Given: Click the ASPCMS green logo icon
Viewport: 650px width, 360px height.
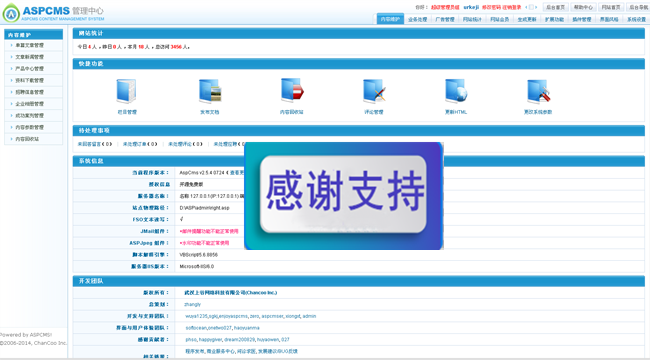Looking at the screenshot, I should (11, 13).
